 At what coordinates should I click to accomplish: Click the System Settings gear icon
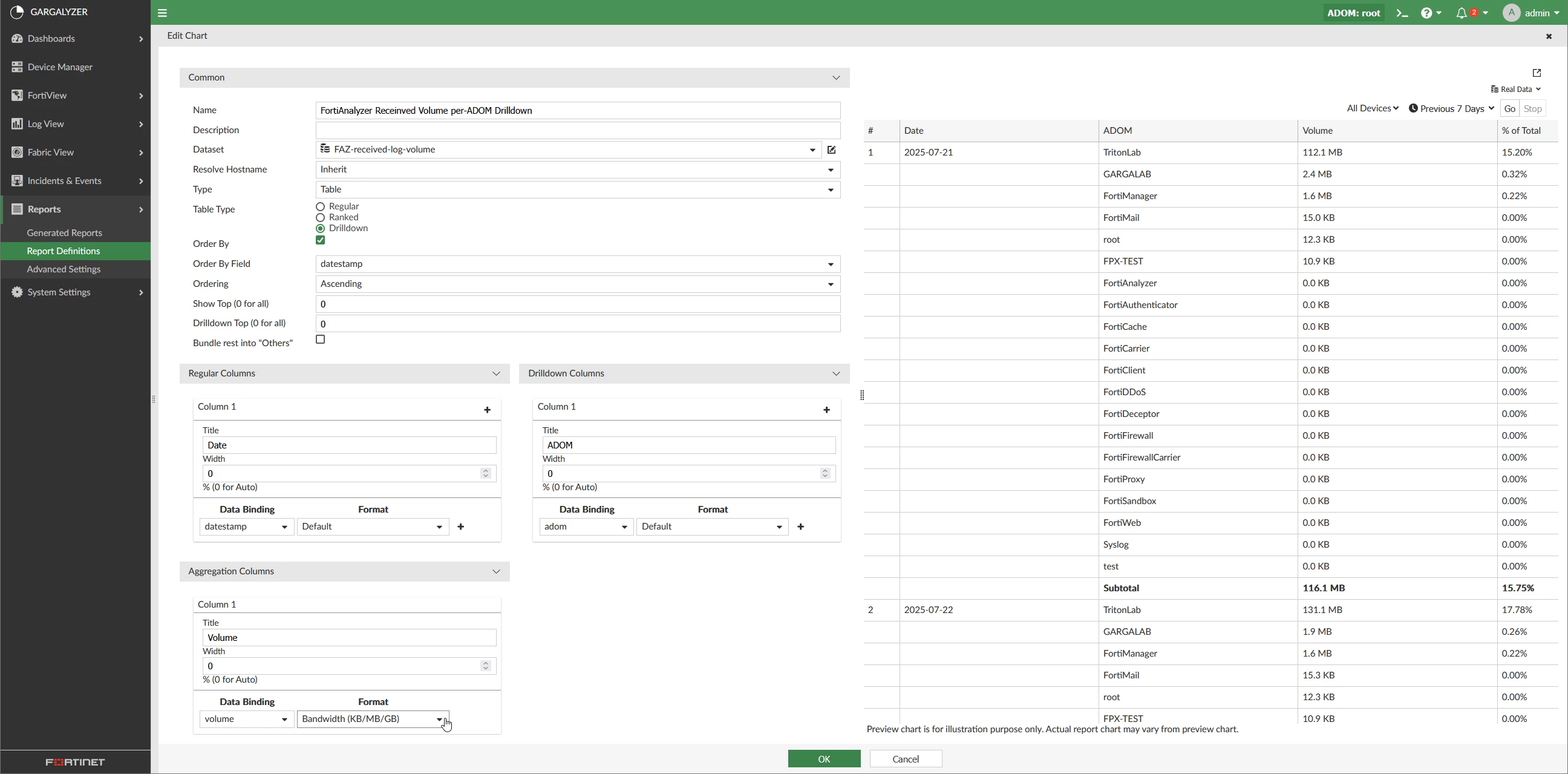[x=17, y=292]
